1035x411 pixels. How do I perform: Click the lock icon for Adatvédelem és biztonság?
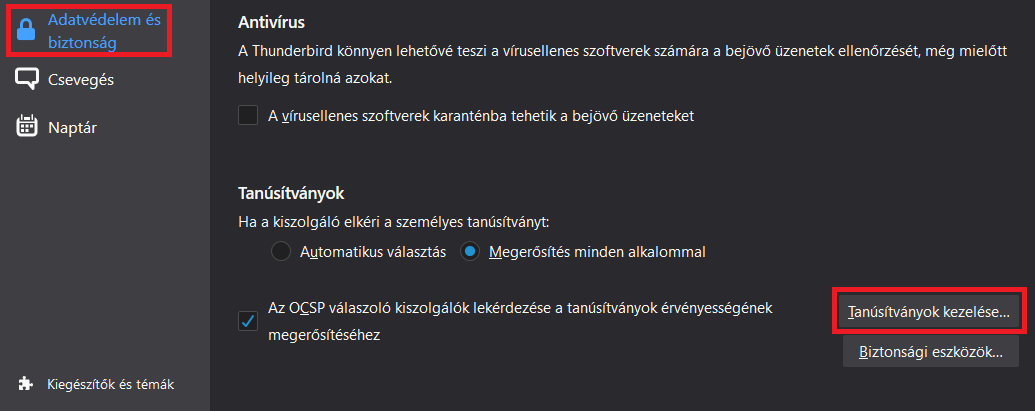[26, 30]
